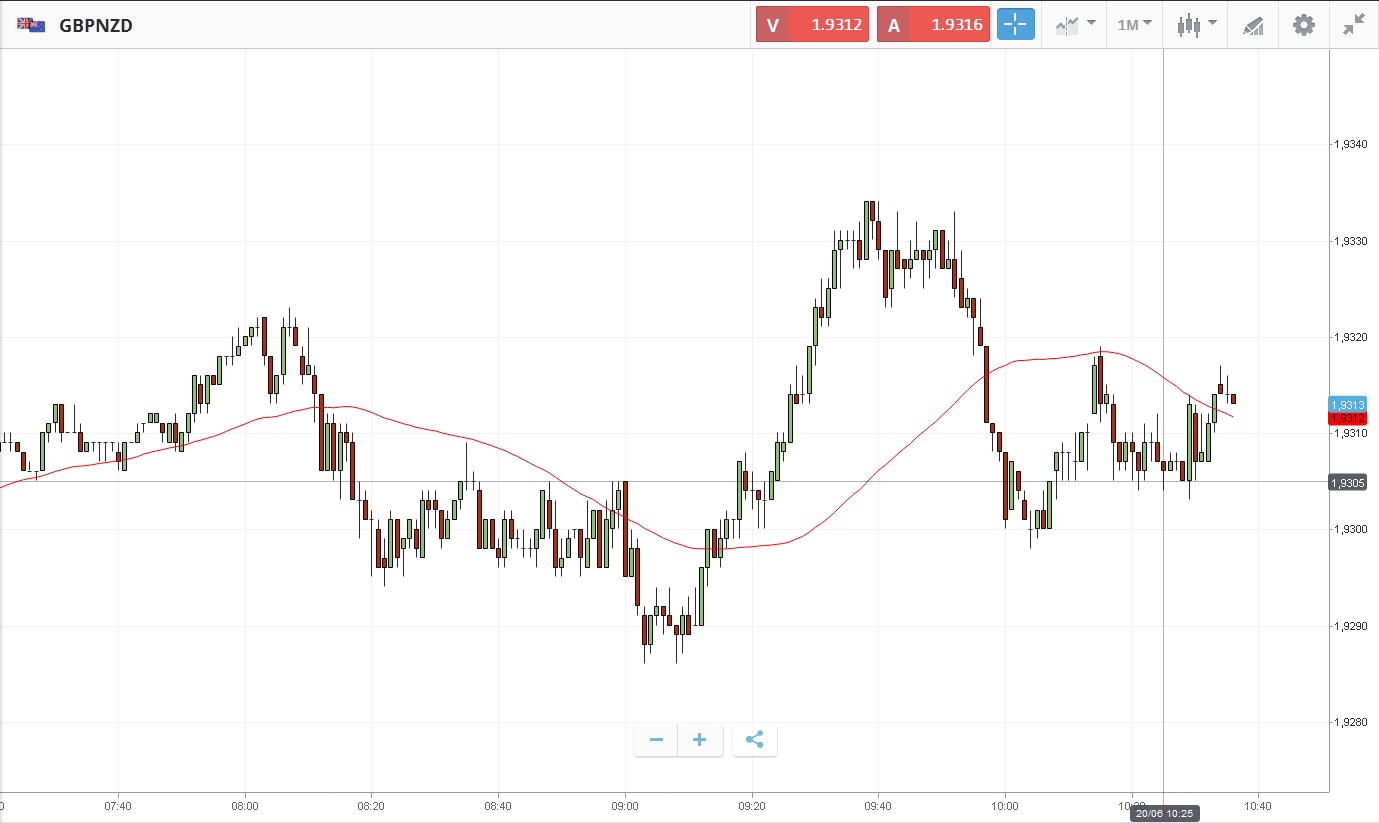1379x823 pixels.
Task: Open the drawing tools icon
Action: 1253,25
